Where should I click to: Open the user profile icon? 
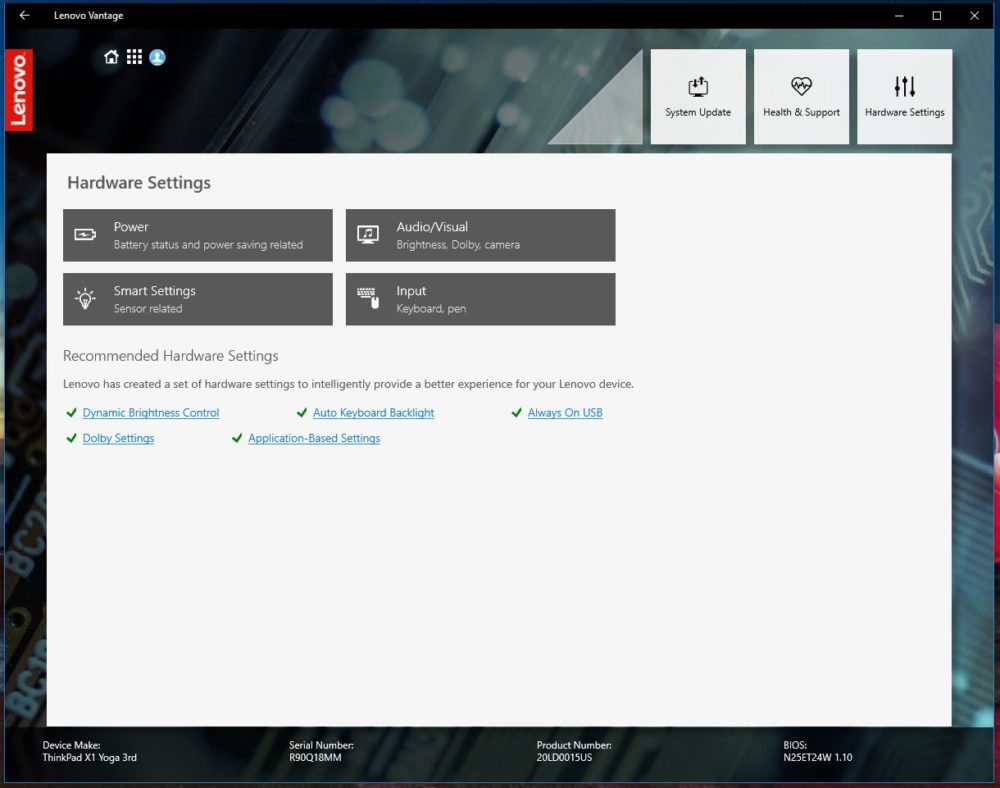pos(157,57)
